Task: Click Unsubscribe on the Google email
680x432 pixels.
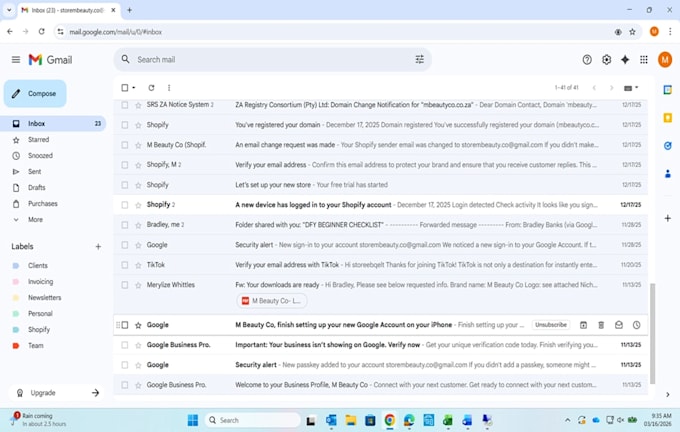Action: pos(551,325)
